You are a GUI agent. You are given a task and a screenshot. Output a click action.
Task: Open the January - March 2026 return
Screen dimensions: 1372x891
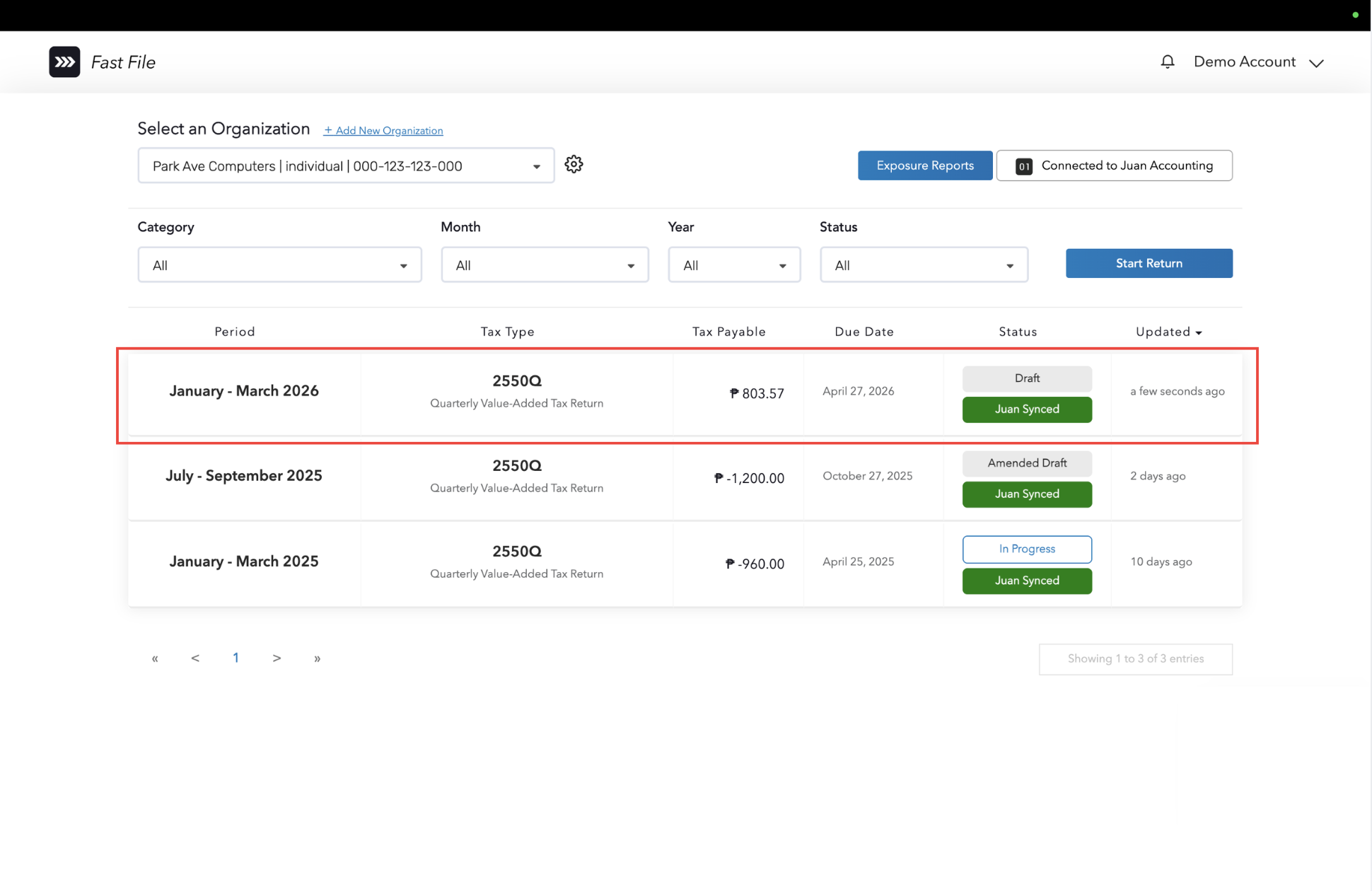243,391
